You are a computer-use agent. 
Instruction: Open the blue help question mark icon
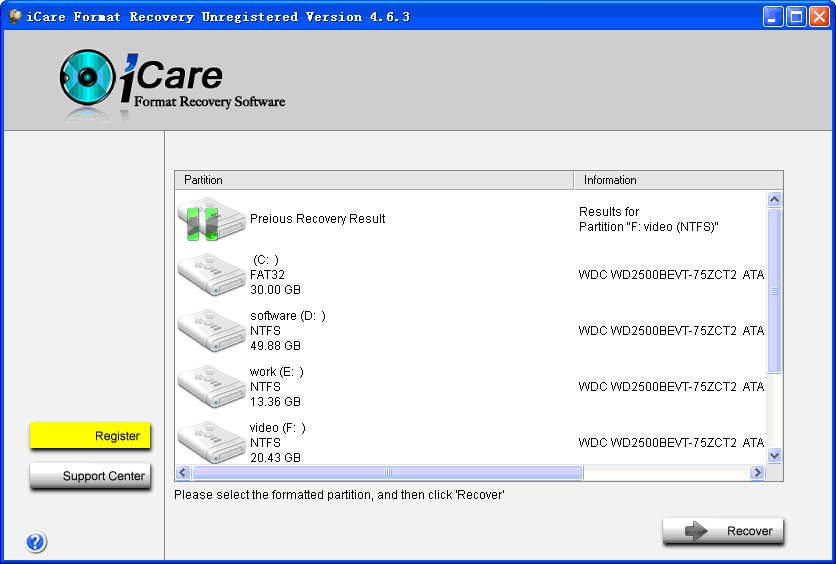[36, 542]
